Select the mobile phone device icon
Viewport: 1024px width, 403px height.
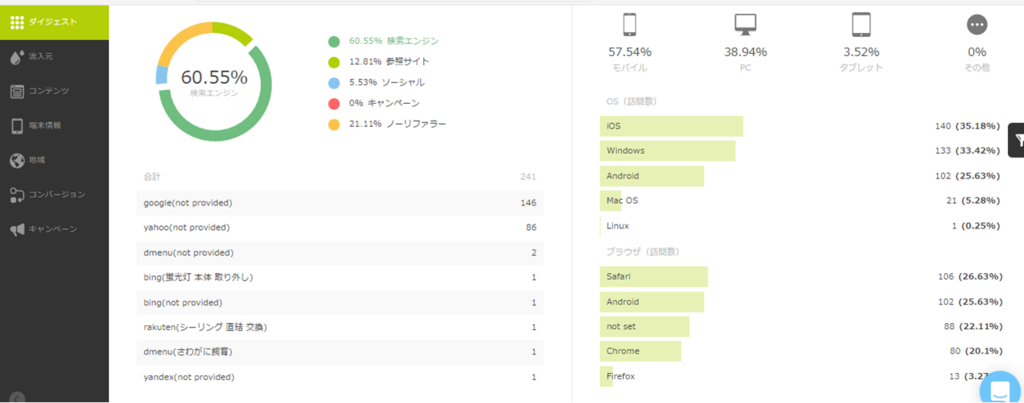[x=630, y=25]
